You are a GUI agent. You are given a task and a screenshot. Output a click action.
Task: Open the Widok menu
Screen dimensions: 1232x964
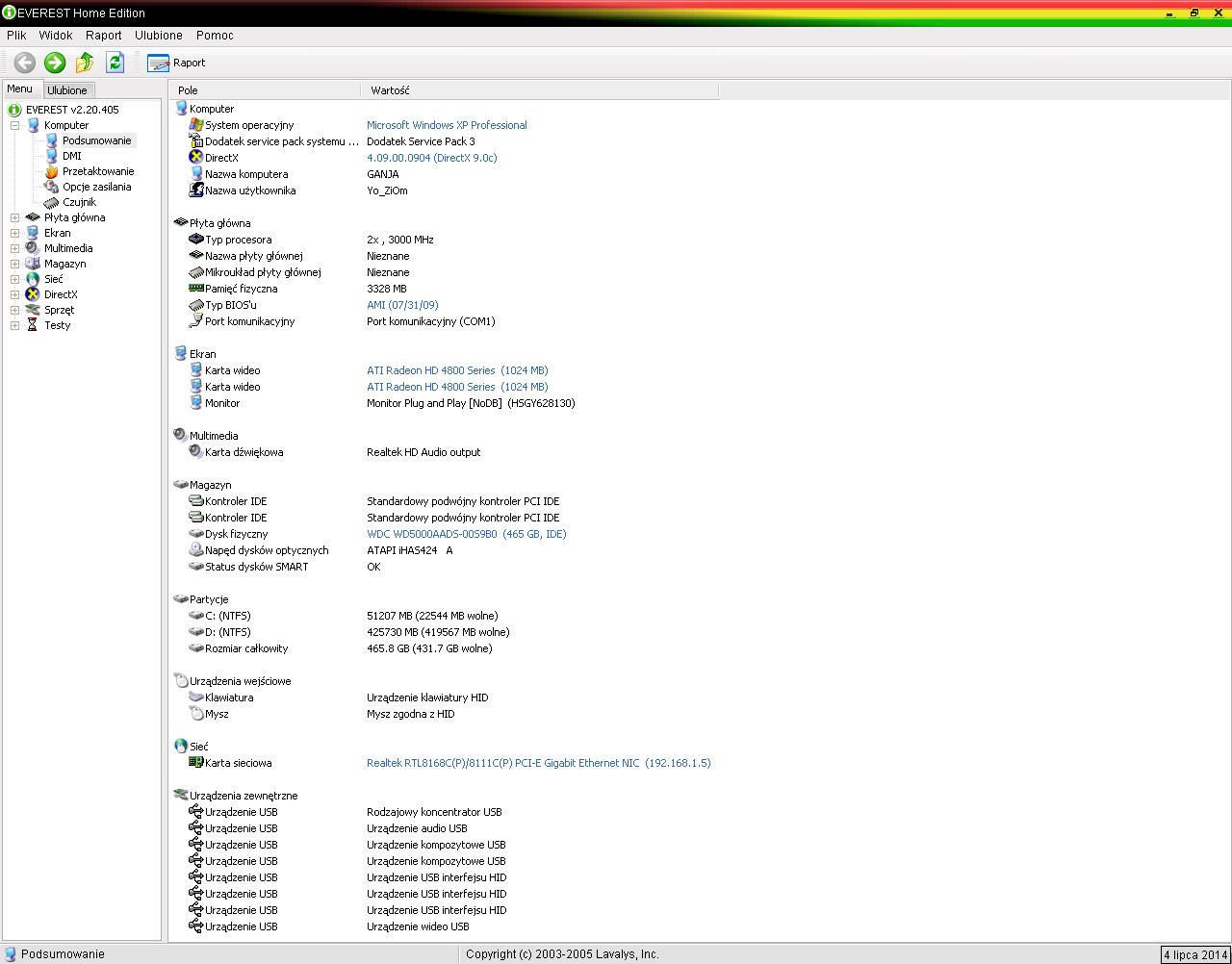click(56, 35)
